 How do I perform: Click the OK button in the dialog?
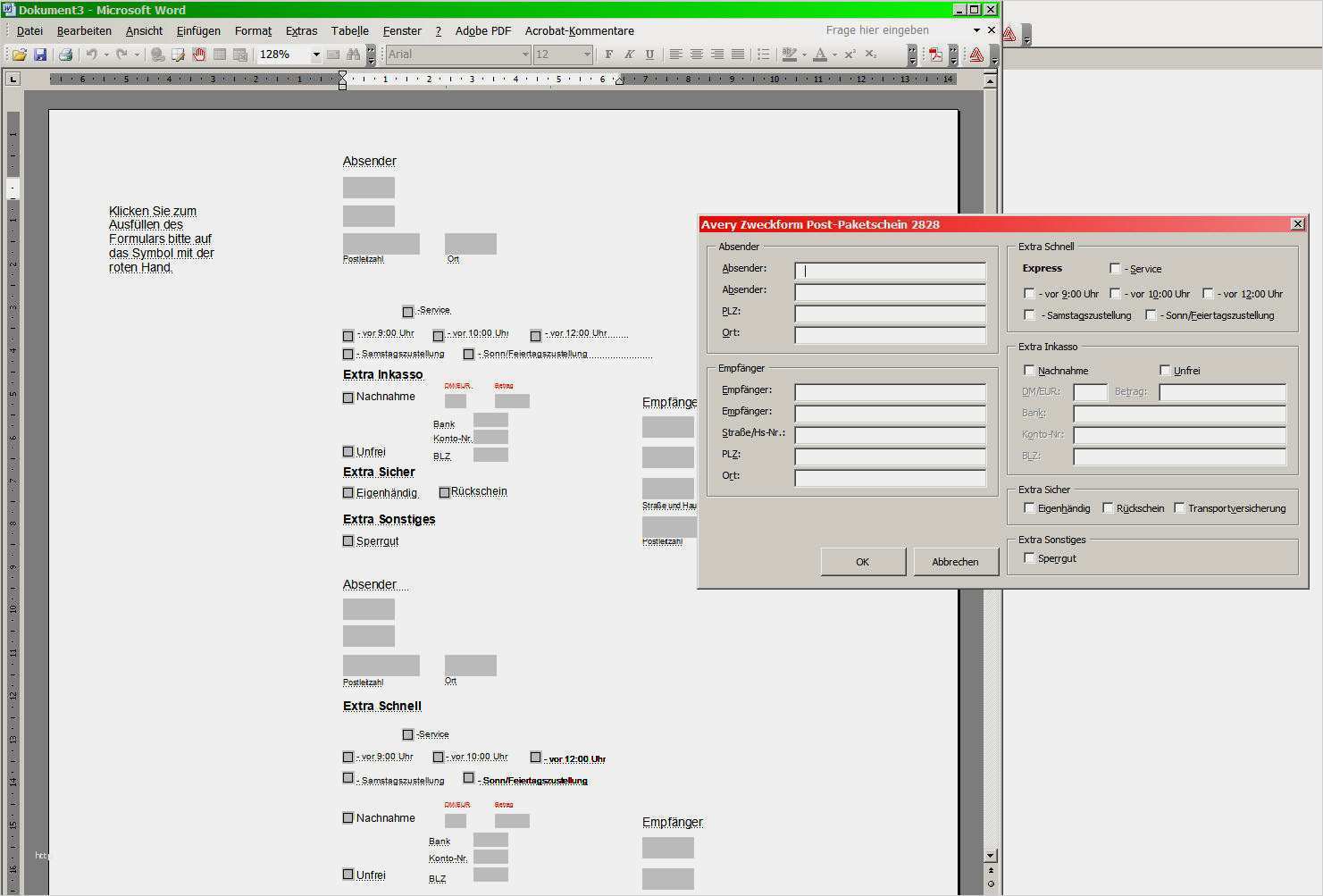[863, 562]
